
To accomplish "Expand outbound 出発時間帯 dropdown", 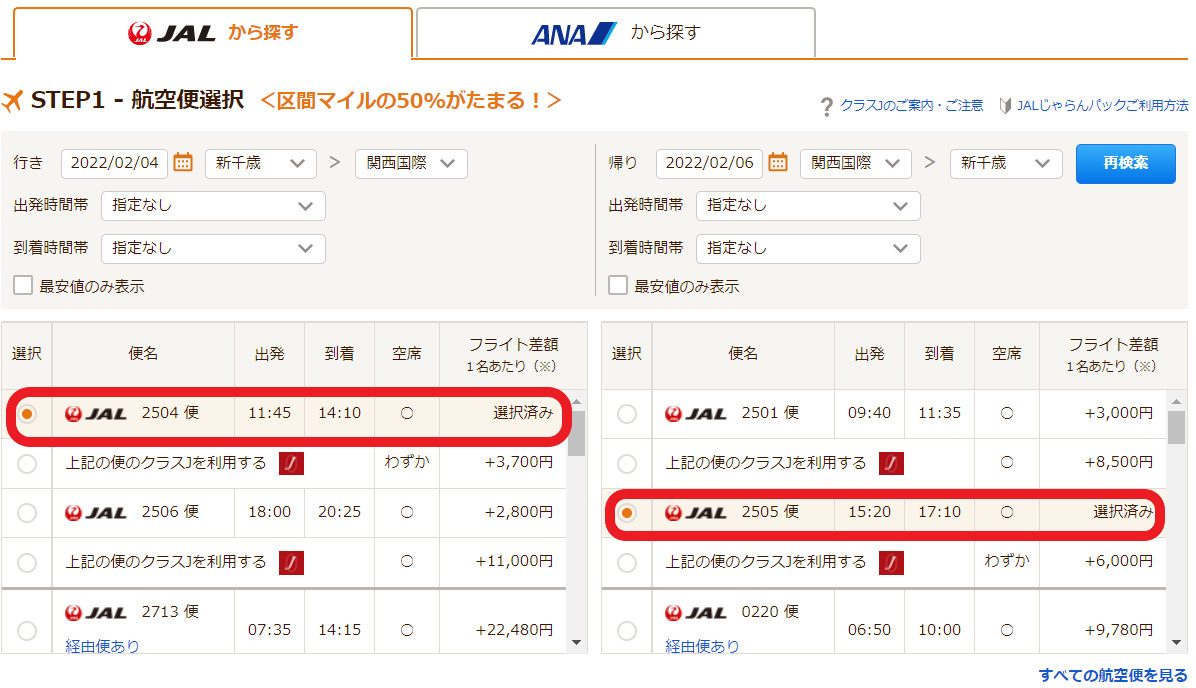I will (x=213, y=206).
